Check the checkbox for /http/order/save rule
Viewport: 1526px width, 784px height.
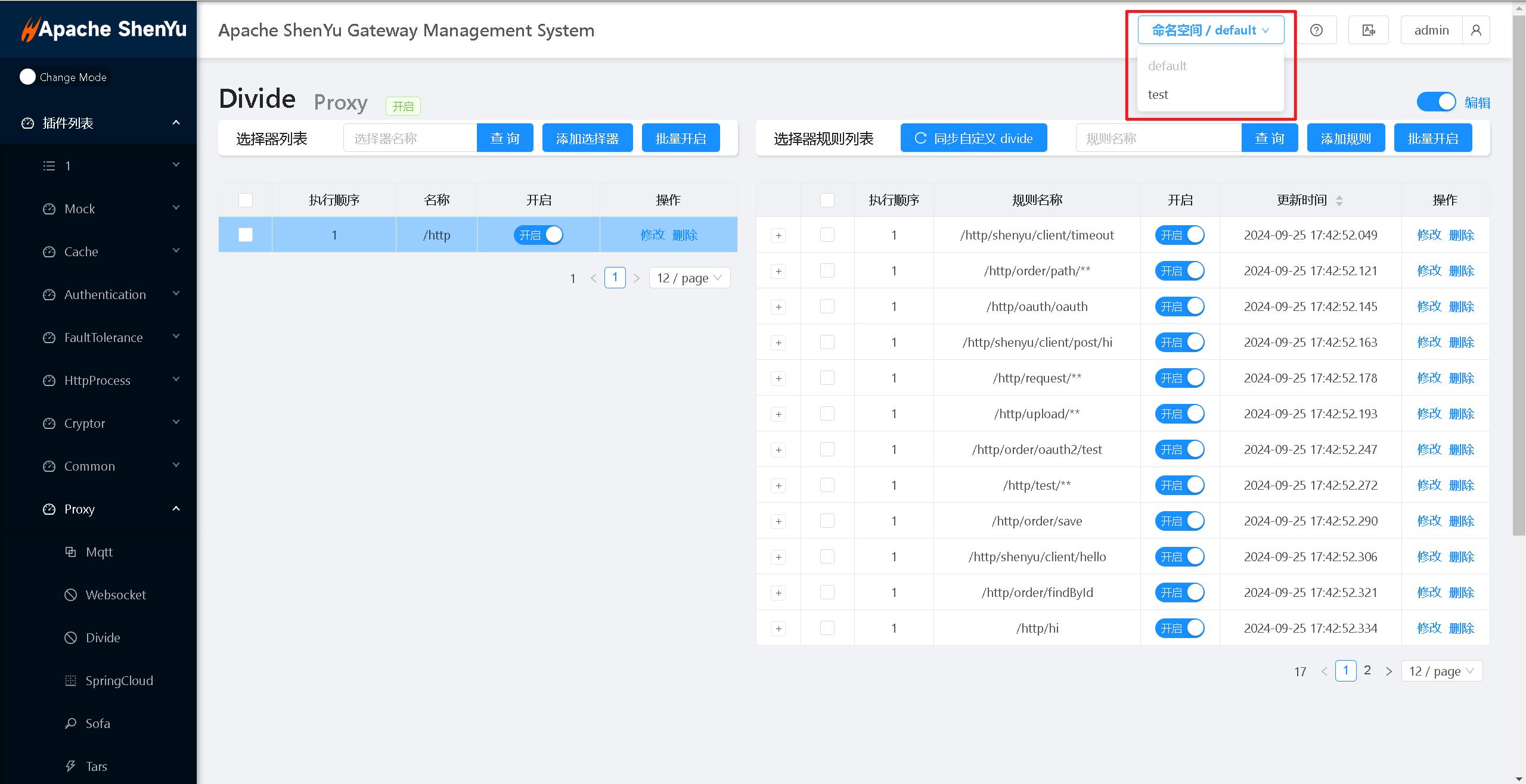pyautogui.click(x=827, y=521)
